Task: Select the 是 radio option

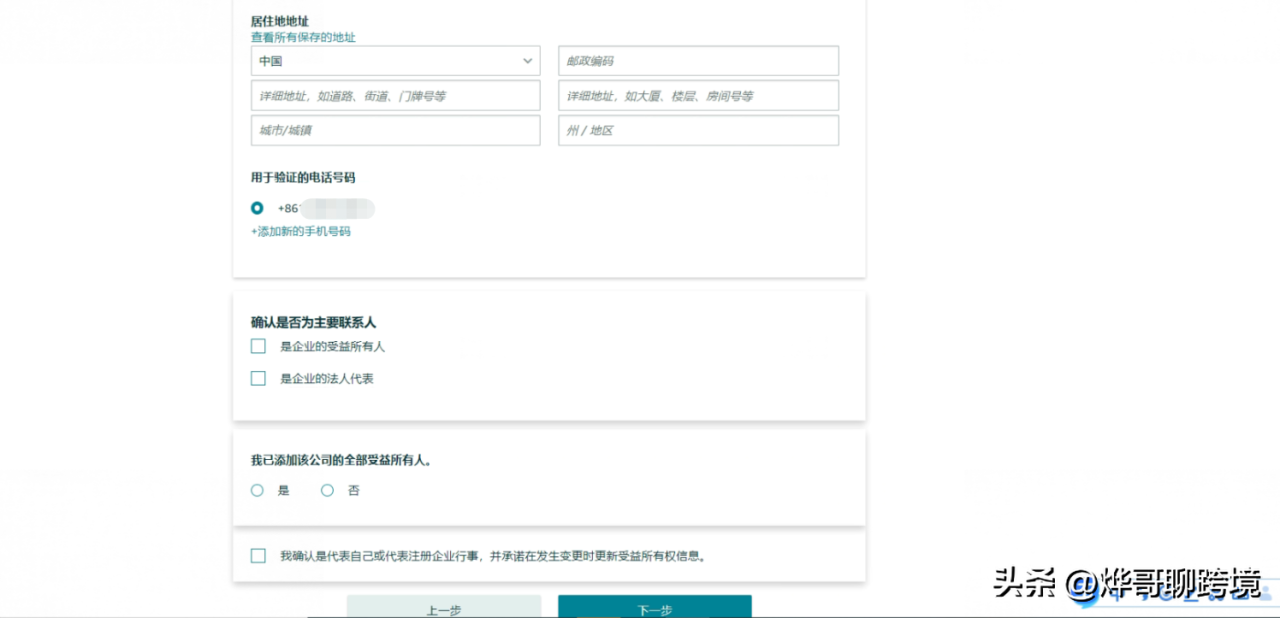Action: [256, 490]
